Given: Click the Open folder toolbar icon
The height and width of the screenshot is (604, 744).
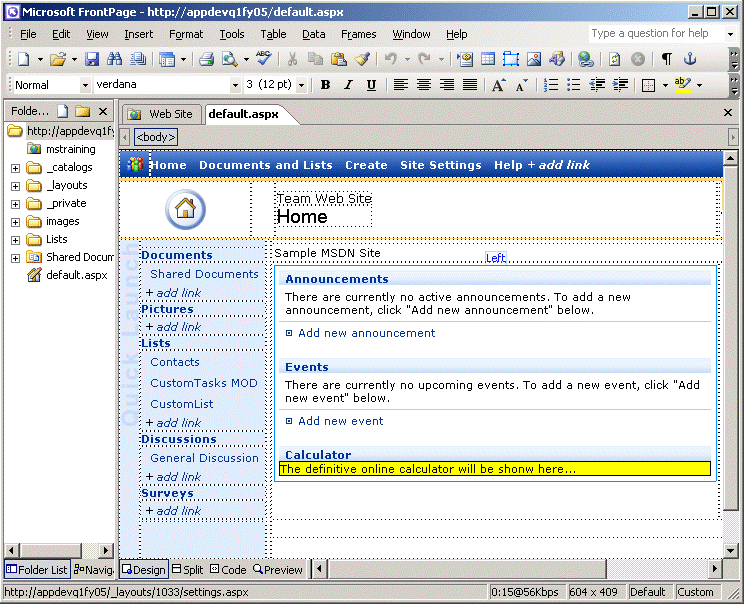Looking at the screenshot, I should [58, 59].
